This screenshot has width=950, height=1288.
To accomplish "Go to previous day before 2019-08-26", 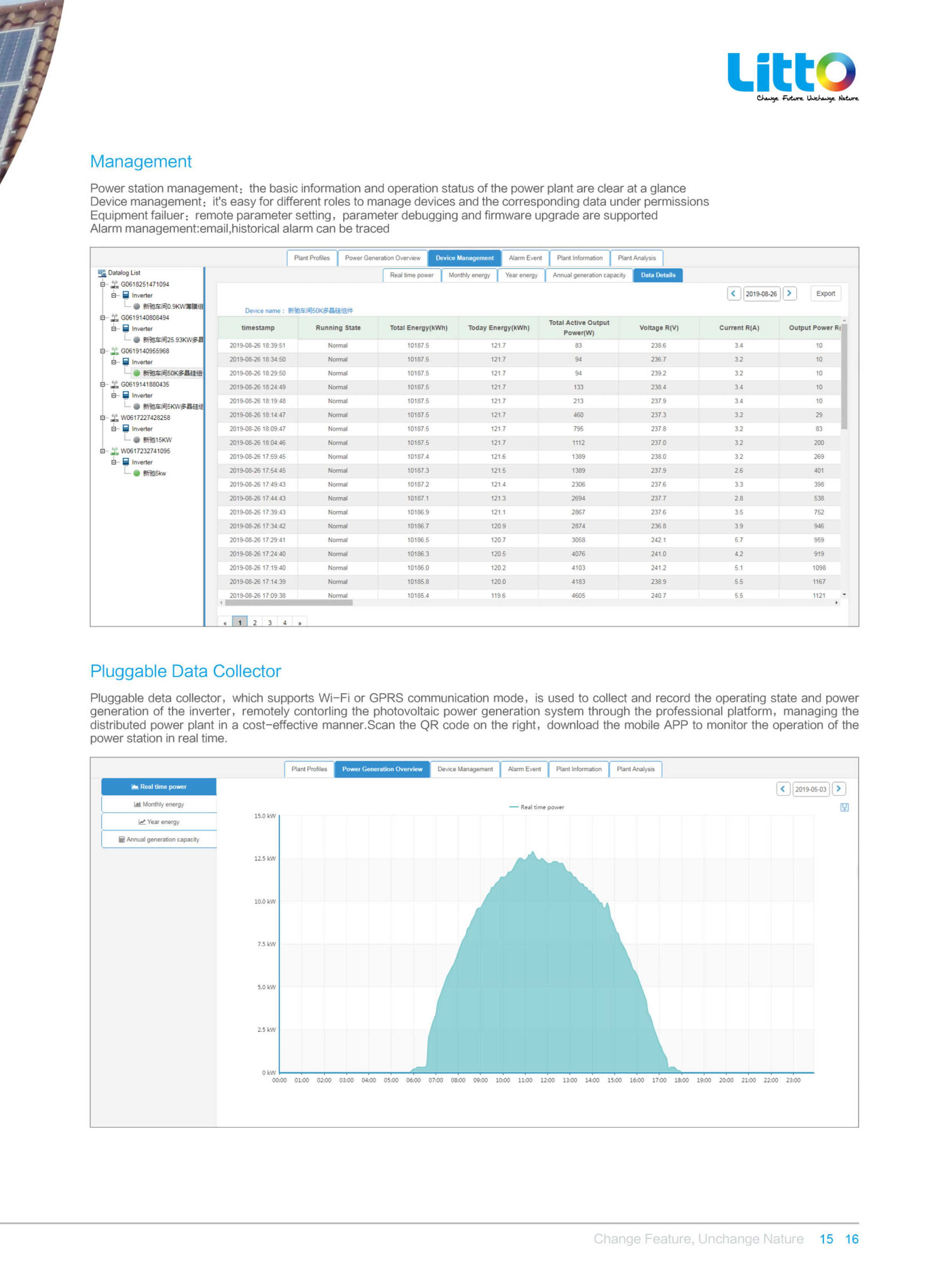I will pos(733,294).
